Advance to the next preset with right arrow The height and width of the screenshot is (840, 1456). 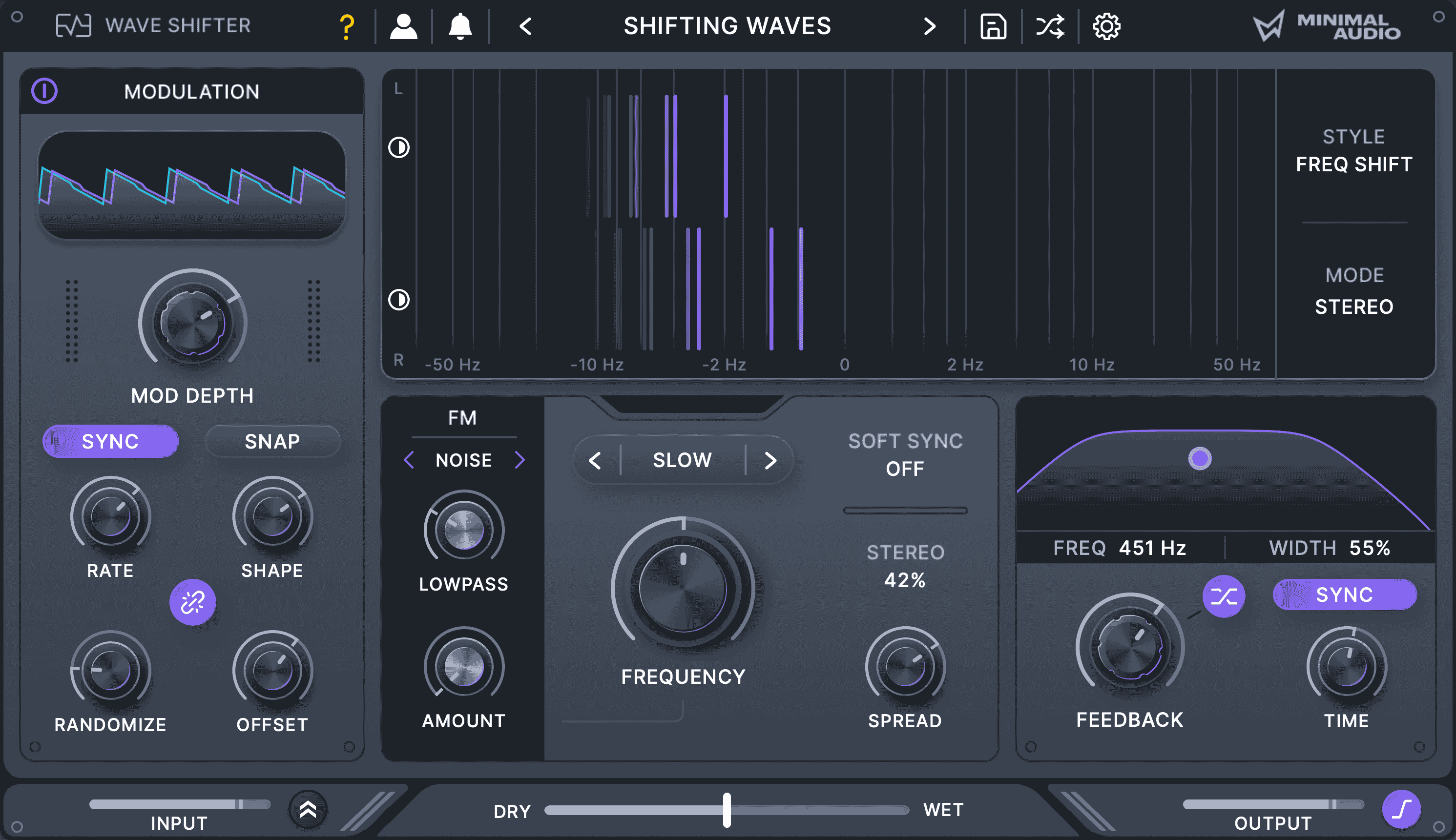click(930, 26)
